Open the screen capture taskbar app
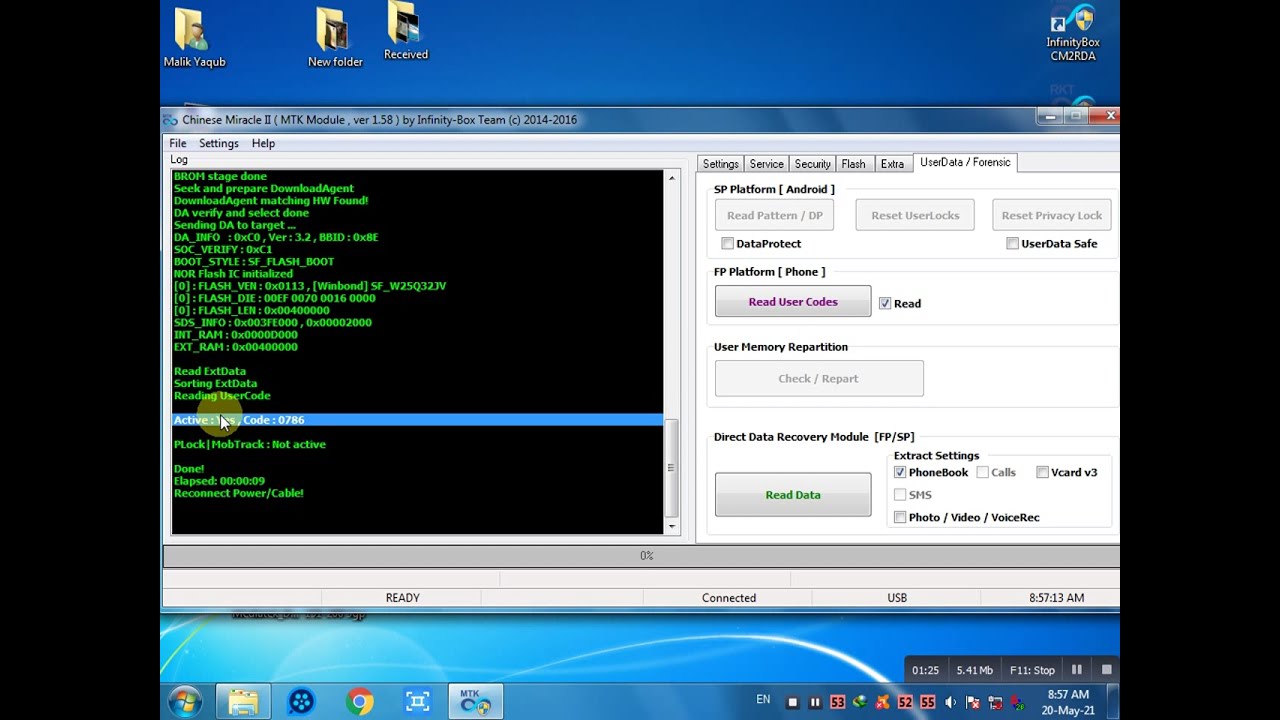 pos(418,702)
